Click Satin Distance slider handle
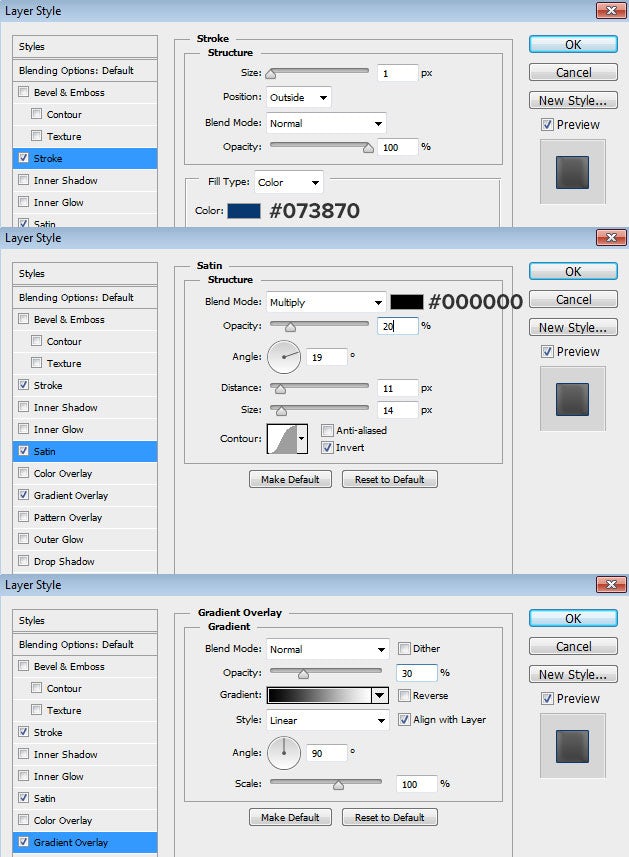 pyautogui.click(x=280, y=389)
